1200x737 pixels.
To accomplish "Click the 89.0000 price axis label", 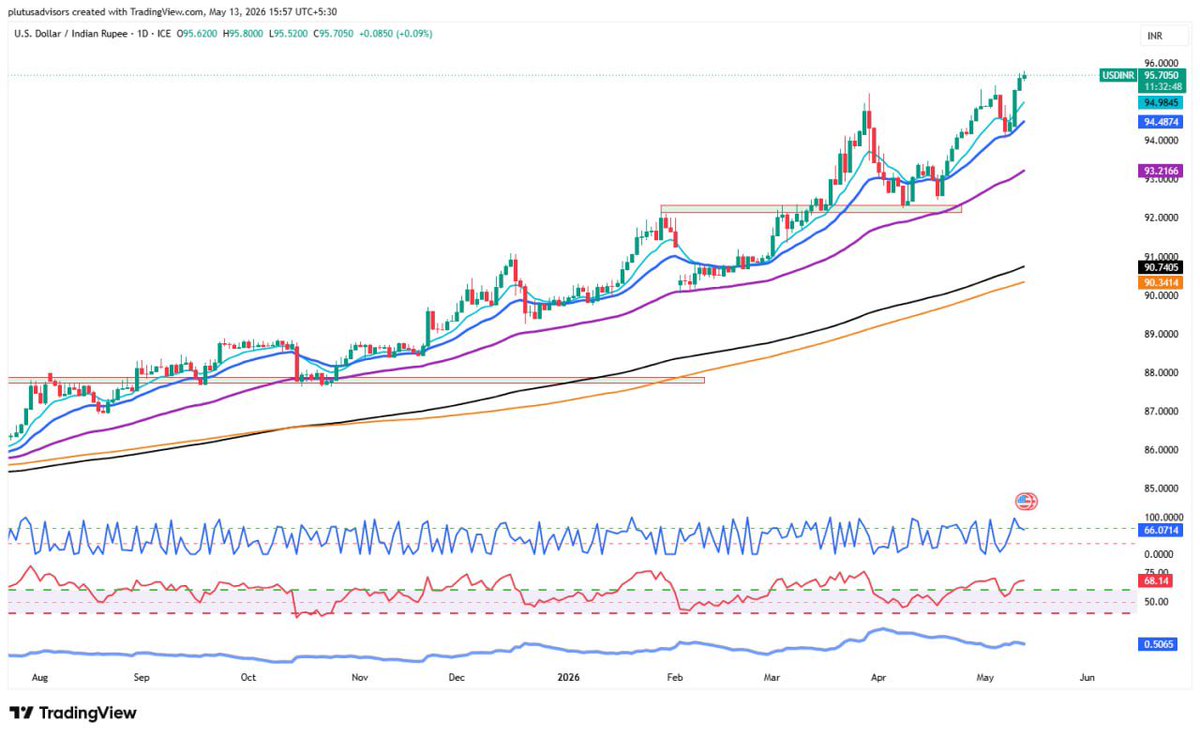I will [x=1162, y=334].
